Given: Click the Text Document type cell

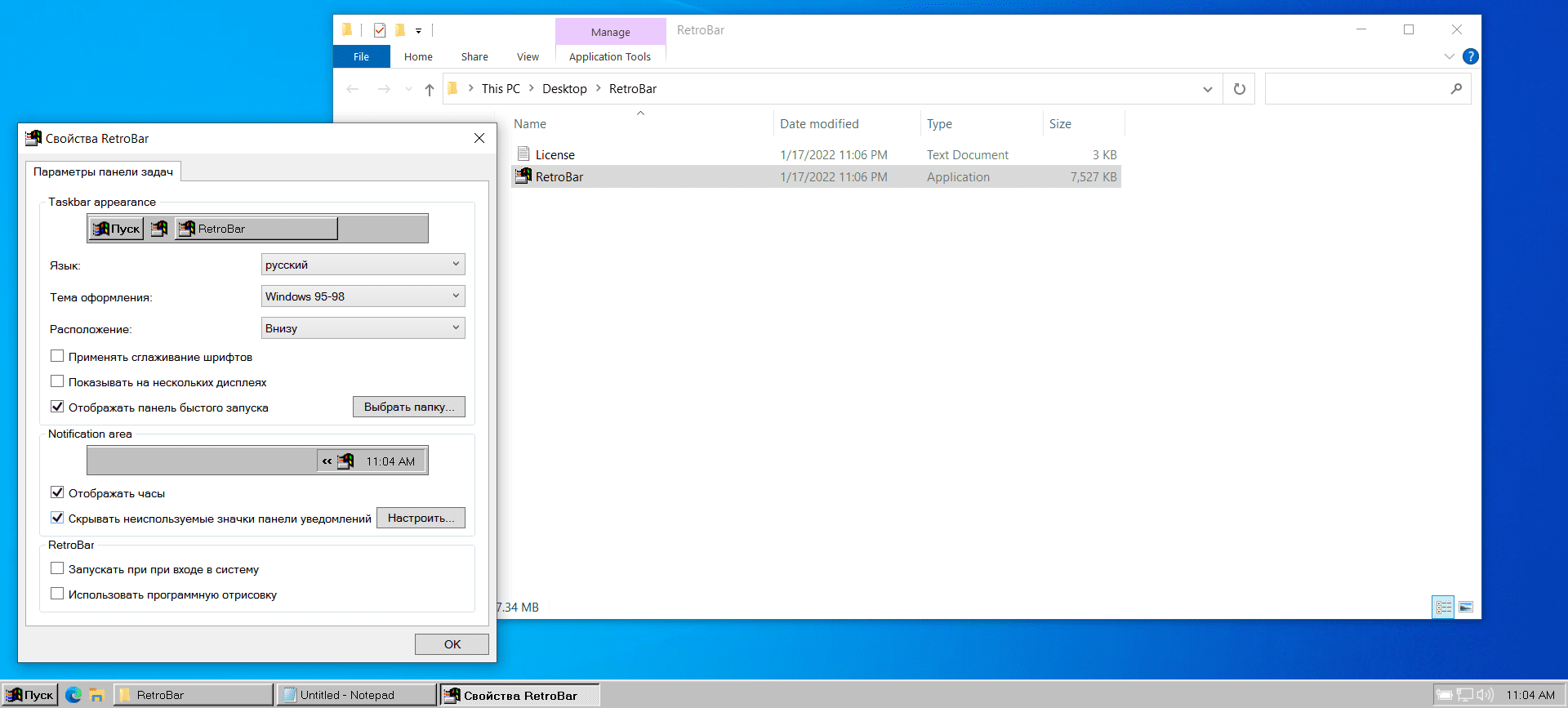Looking at the screenshot, I should [968, 154].
